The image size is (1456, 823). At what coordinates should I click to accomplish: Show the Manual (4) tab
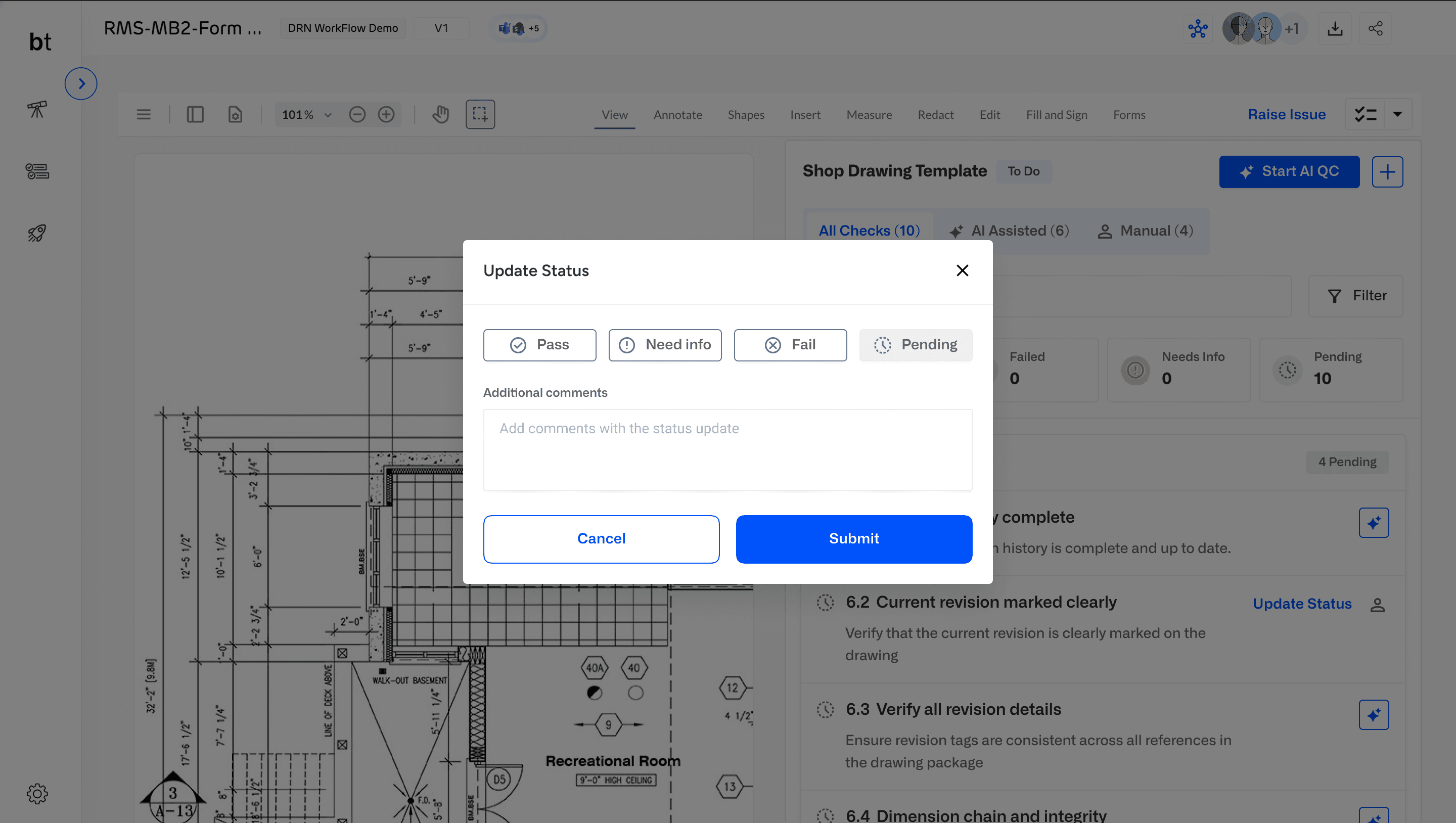click(1145, 231)
